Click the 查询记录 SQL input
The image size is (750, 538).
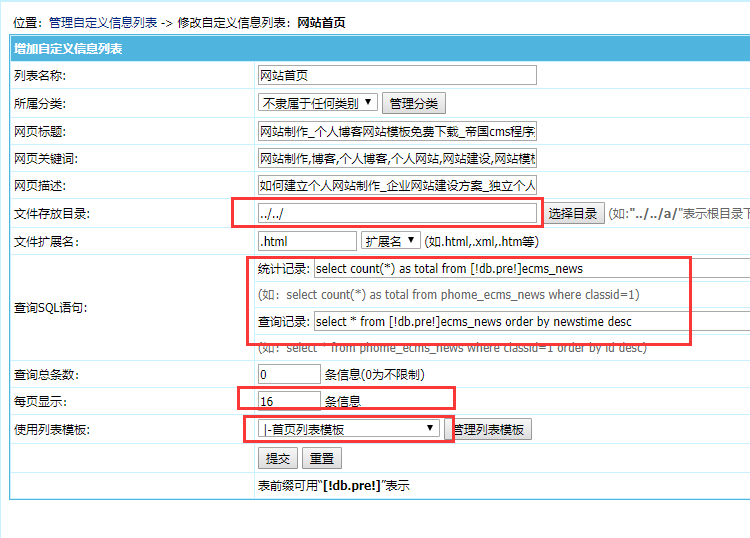[530, 321]
